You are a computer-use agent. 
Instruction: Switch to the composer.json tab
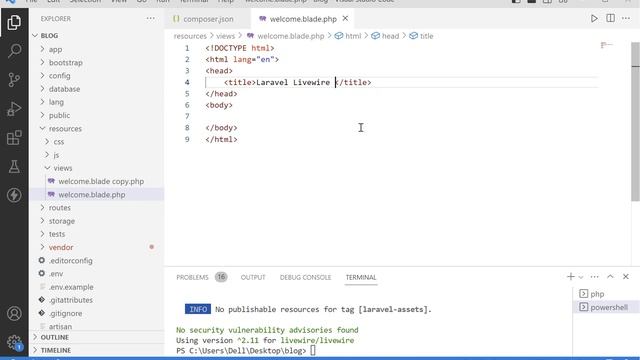[x=208, y=19]
